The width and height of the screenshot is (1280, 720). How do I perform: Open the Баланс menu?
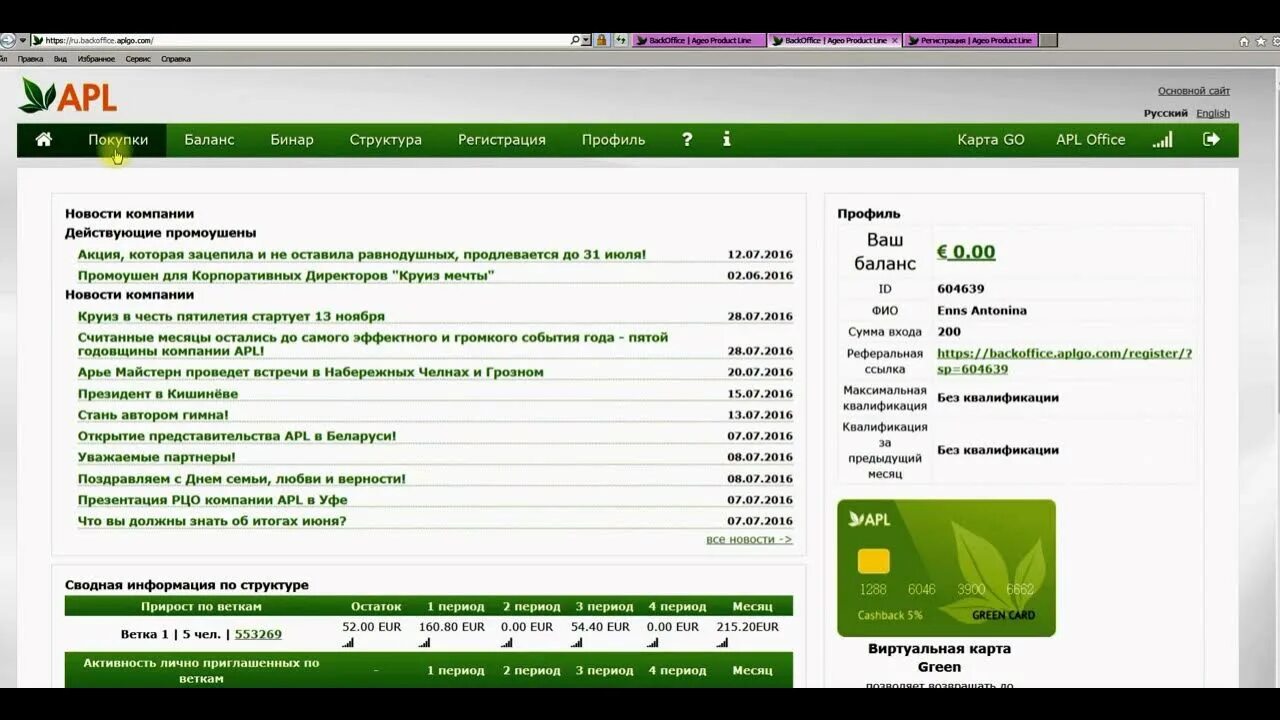coord(209,140)
